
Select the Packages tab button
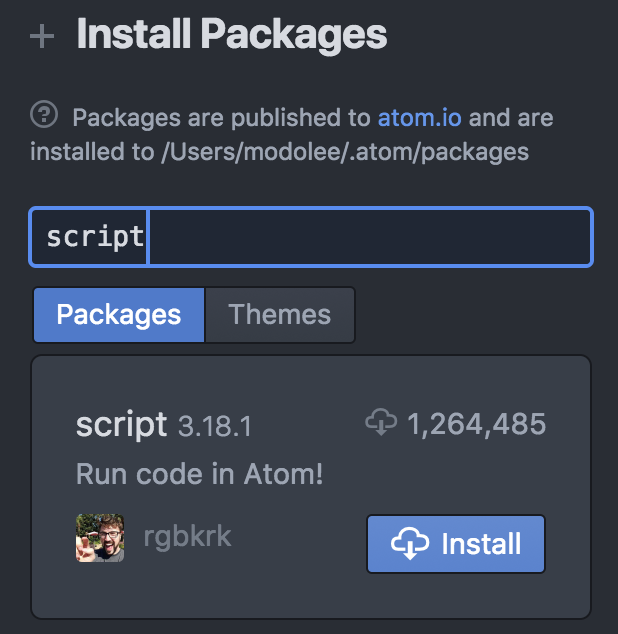[119, 315]
